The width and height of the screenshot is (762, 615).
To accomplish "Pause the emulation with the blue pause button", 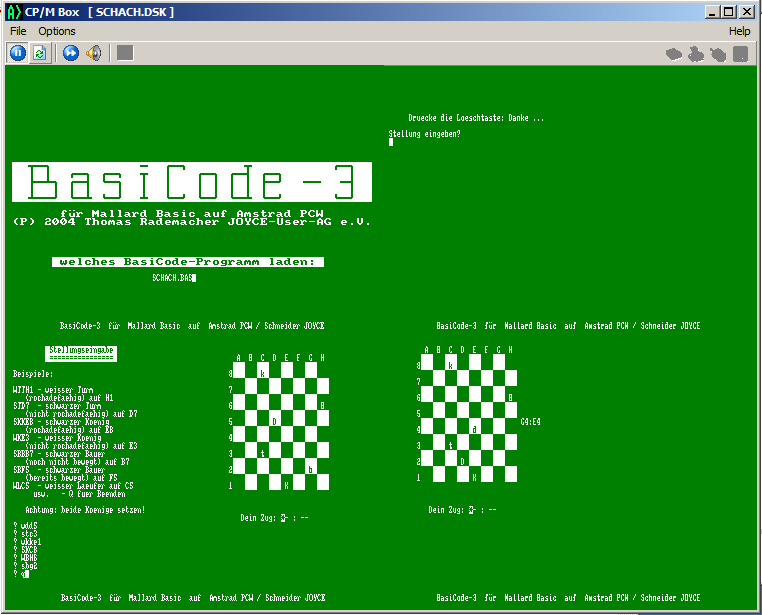I will click(x=17, y=52).
